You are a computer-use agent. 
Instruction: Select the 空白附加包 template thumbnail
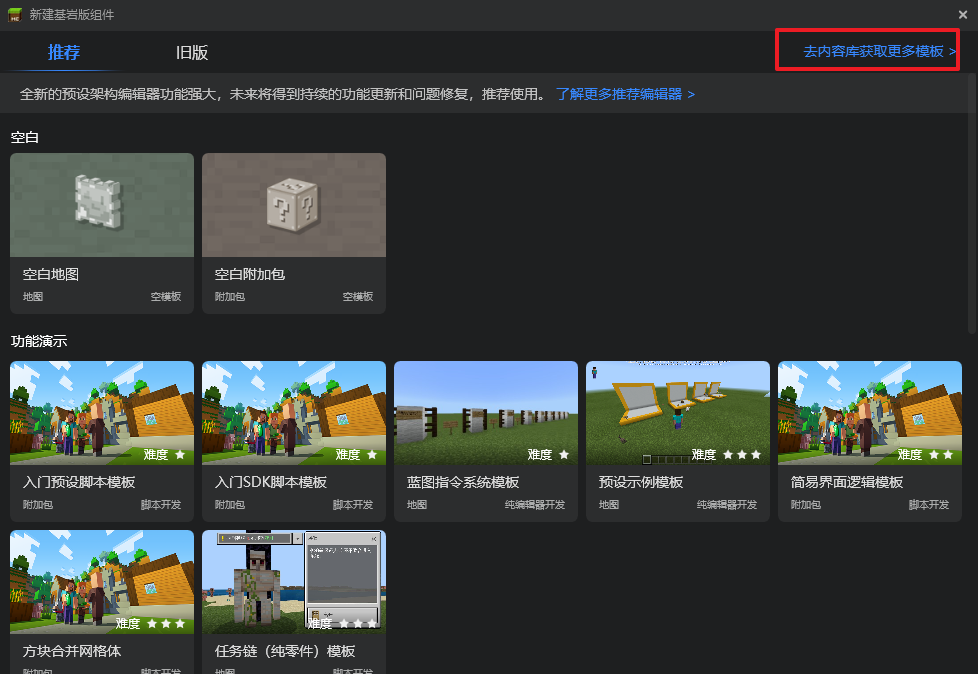(x=294, y=205)
